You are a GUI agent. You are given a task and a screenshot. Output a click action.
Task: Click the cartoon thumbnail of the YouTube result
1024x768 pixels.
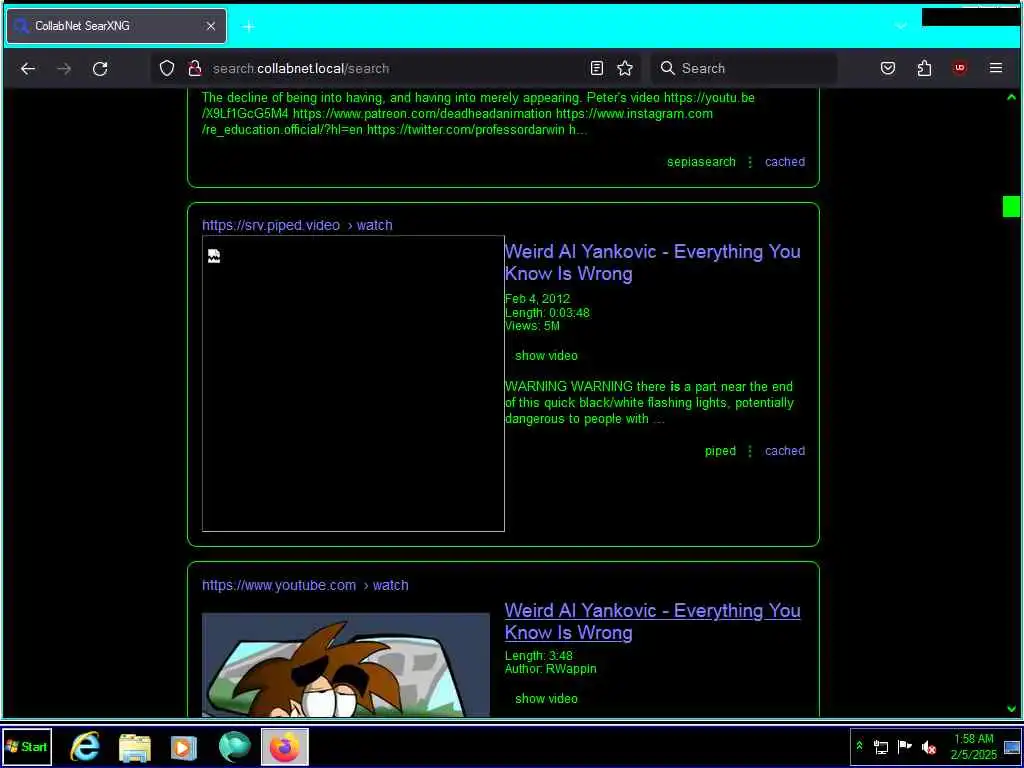pos(346,665)
